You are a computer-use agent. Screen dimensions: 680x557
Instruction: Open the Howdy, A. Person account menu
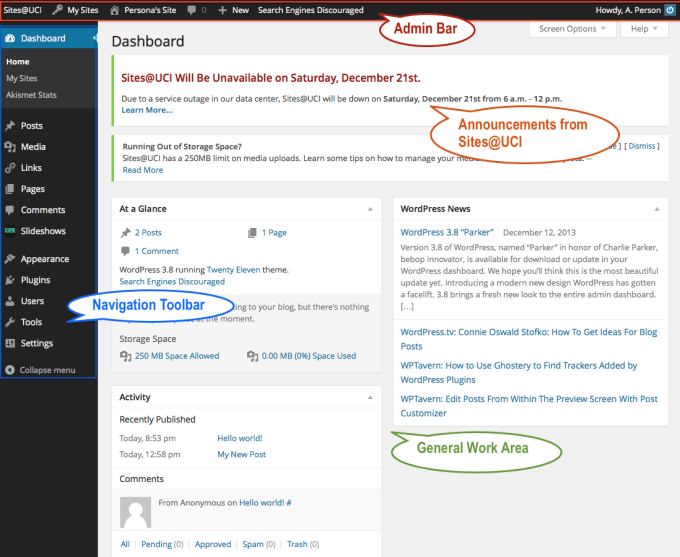(635, 10)
